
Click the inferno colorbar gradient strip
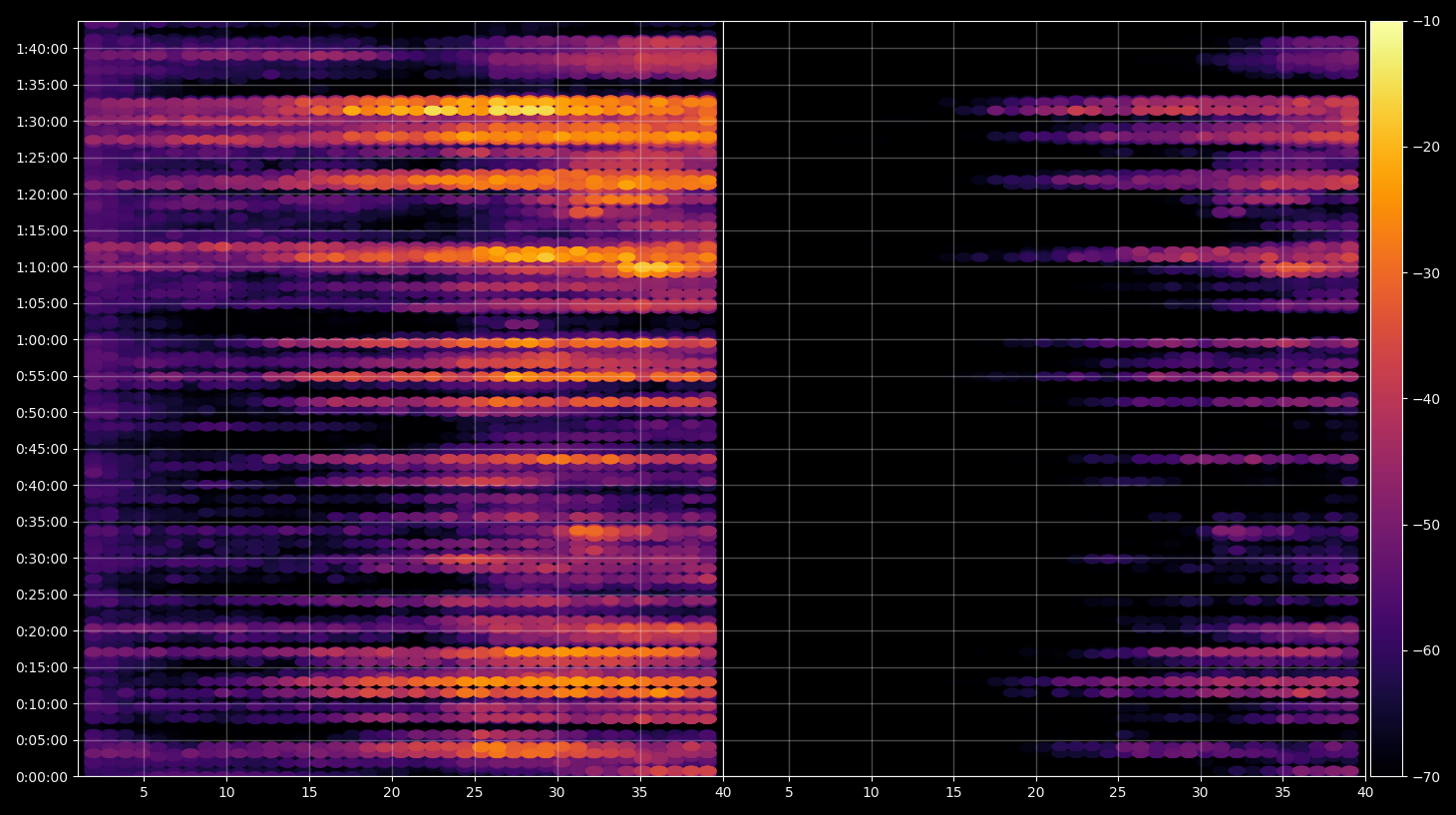[x=1386, y=399]
